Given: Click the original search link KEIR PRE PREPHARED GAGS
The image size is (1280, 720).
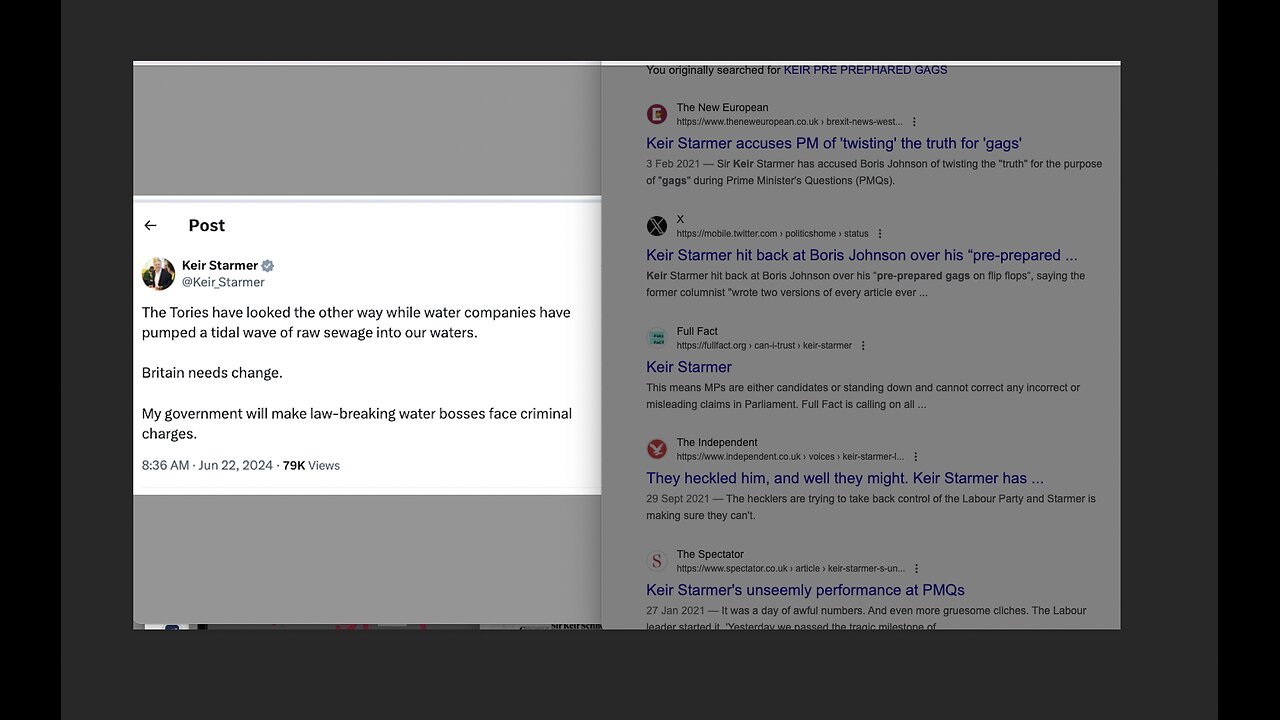Looking at the screenshot, I should click(x=865, y=70).
